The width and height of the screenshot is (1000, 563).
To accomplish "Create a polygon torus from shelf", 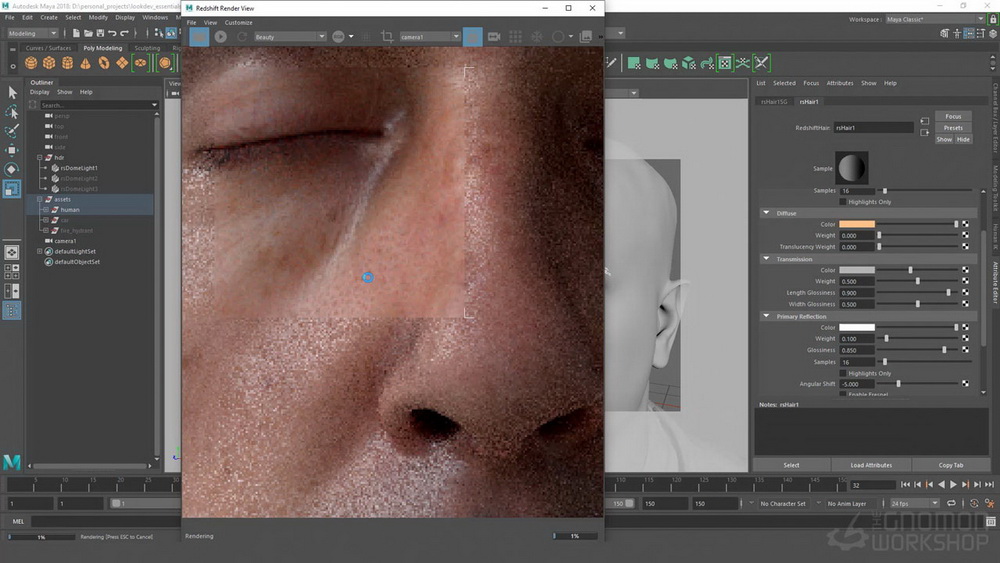I will (103, 63).
